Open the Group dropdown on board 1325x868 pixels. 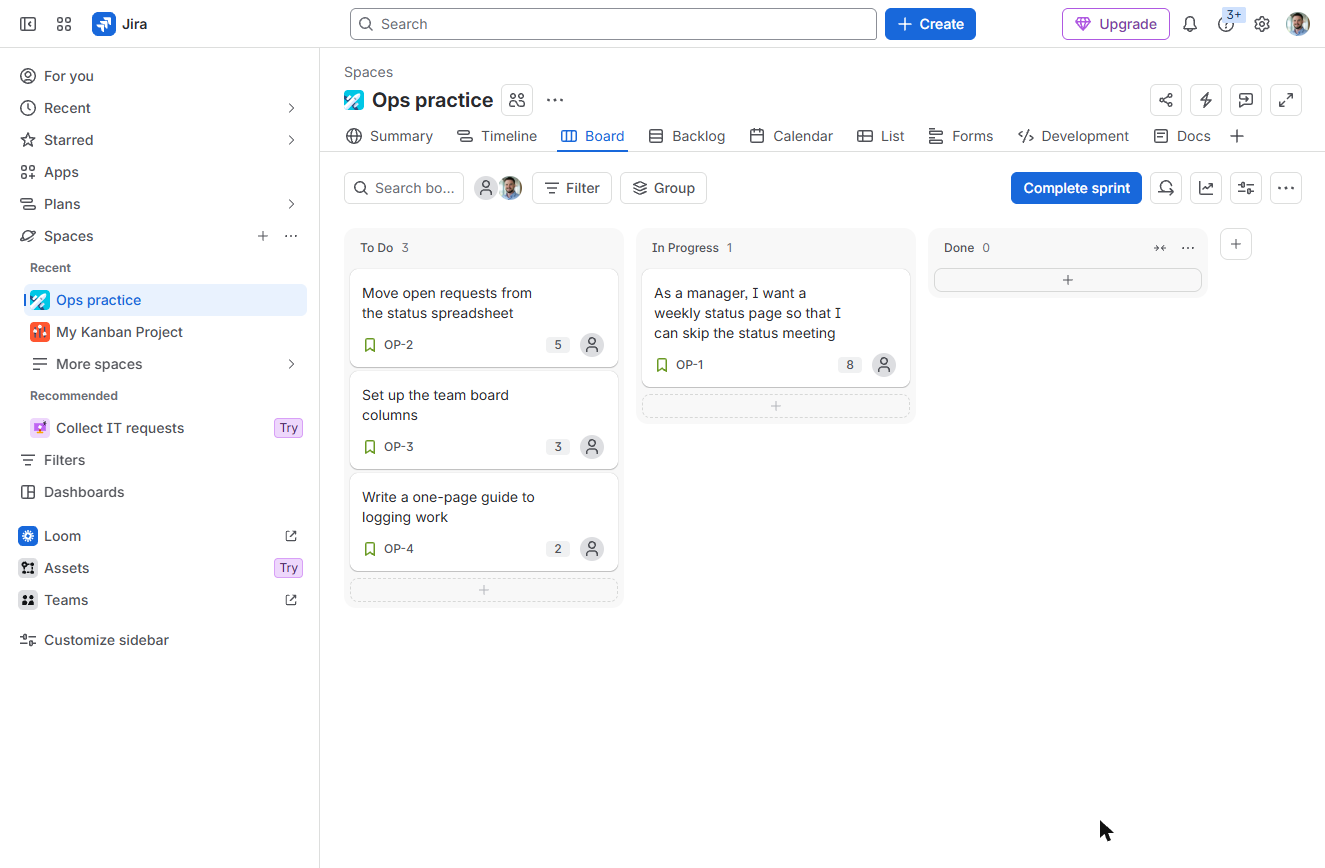click(663, 188)
